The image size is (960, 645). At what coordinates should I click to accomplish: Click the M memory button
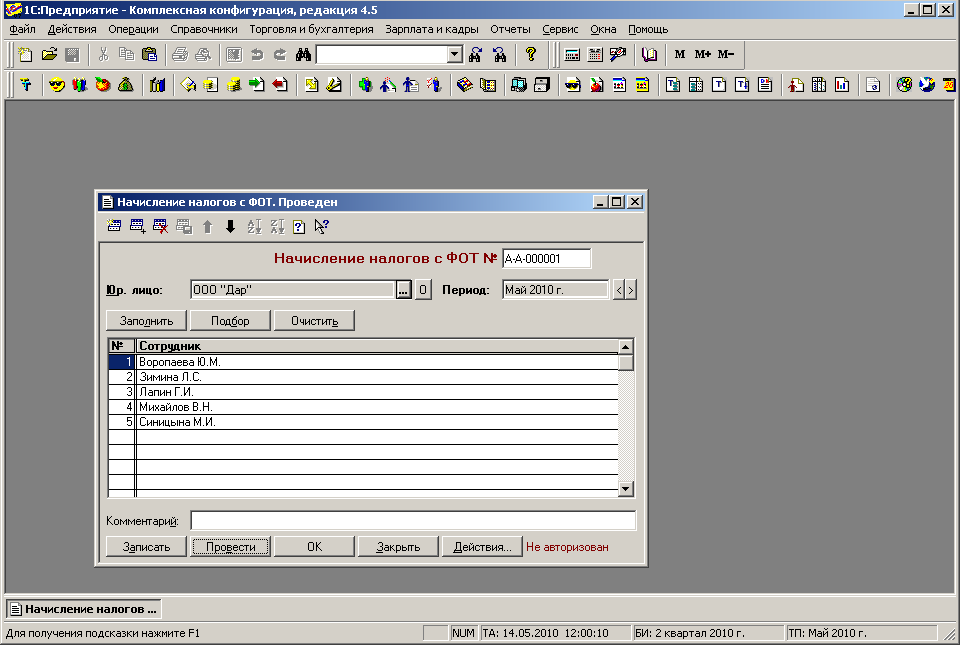[x=680, y=54]
